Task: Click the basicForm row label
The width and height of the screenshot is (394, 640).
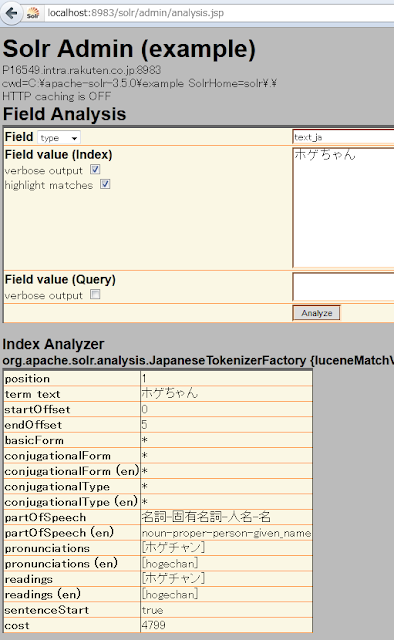Action: pyautogui.click(x=34, y=440)
